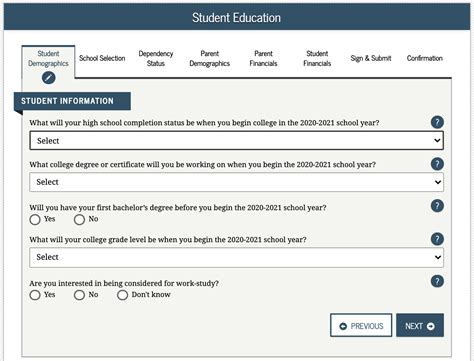The image size is (474, 361).
Task: Switch to Parent Demographics tab
Action: pos(210,58)
